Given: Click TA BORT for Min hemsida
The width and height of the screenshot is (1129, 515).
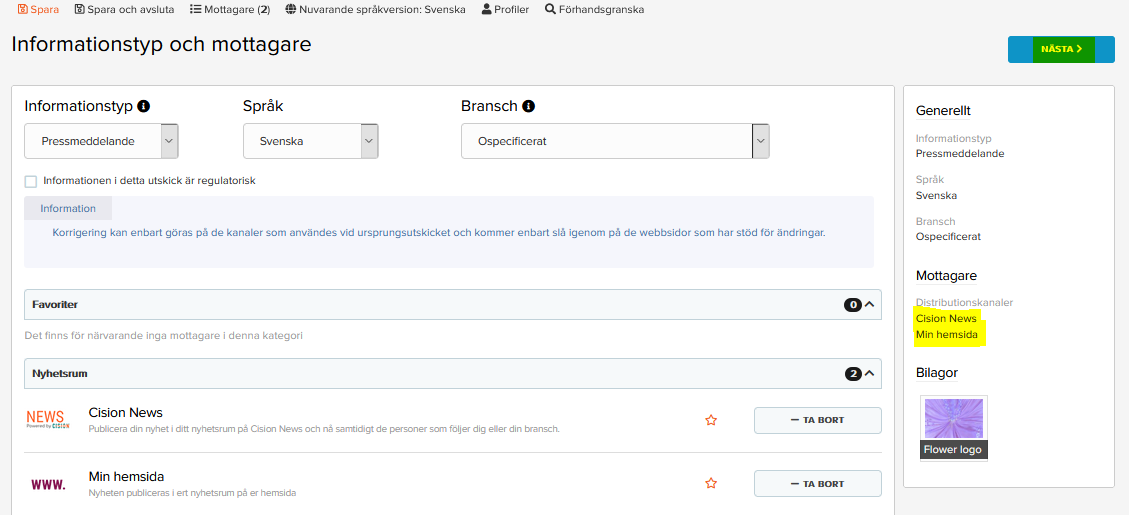Looking at the screenshot, I should (818, 484).
